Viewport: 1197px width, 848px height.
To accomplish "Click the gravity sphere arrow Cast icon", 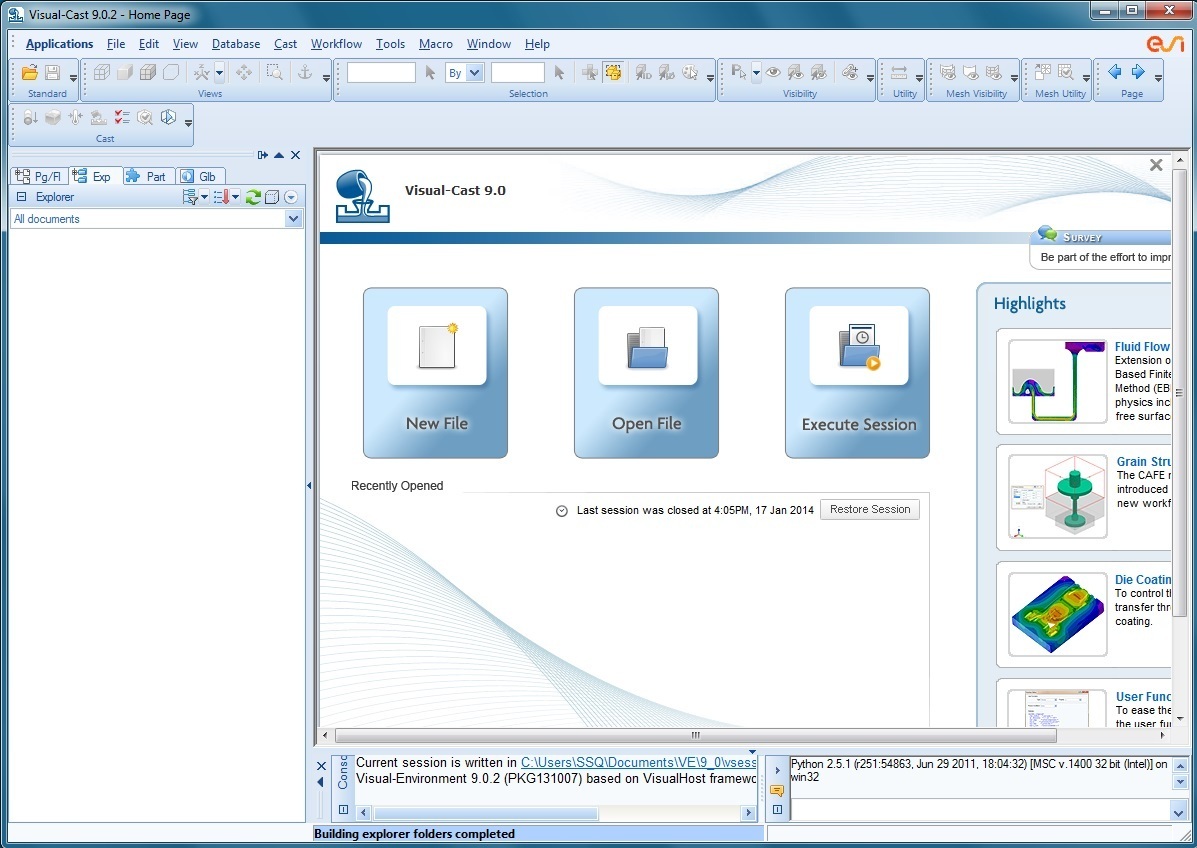I will (30, 118).
